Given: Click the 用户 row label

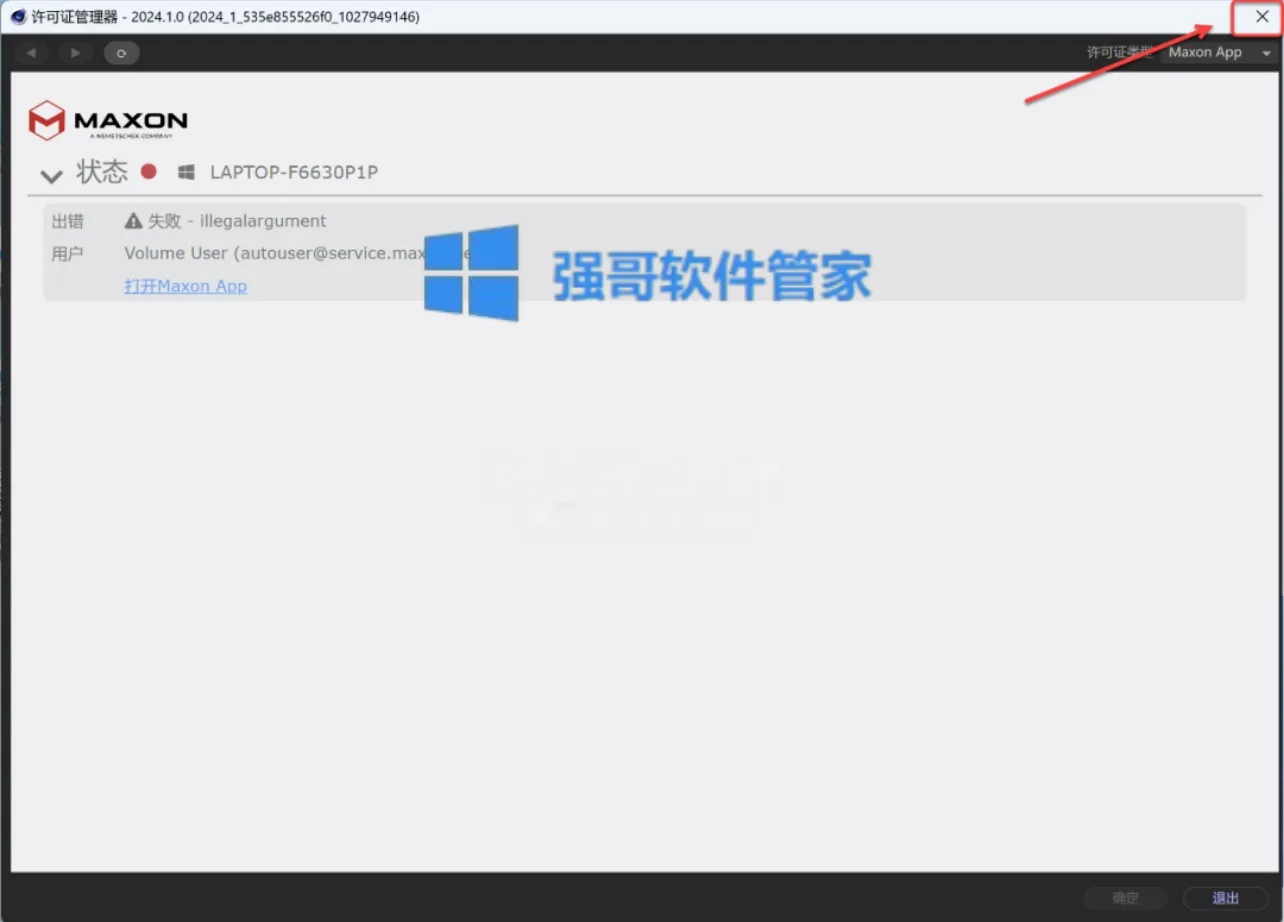Looking at the screenshot, I should point(68,254).
